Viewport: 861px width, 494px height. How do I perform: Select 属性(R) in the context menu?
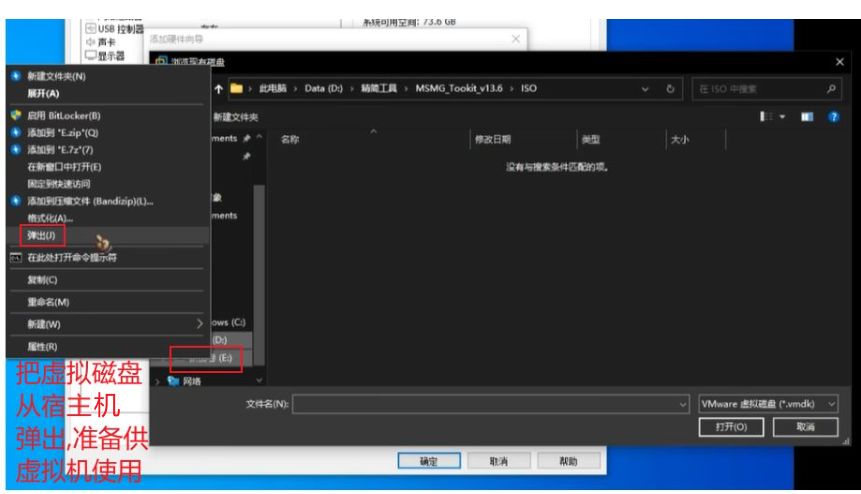42,346
